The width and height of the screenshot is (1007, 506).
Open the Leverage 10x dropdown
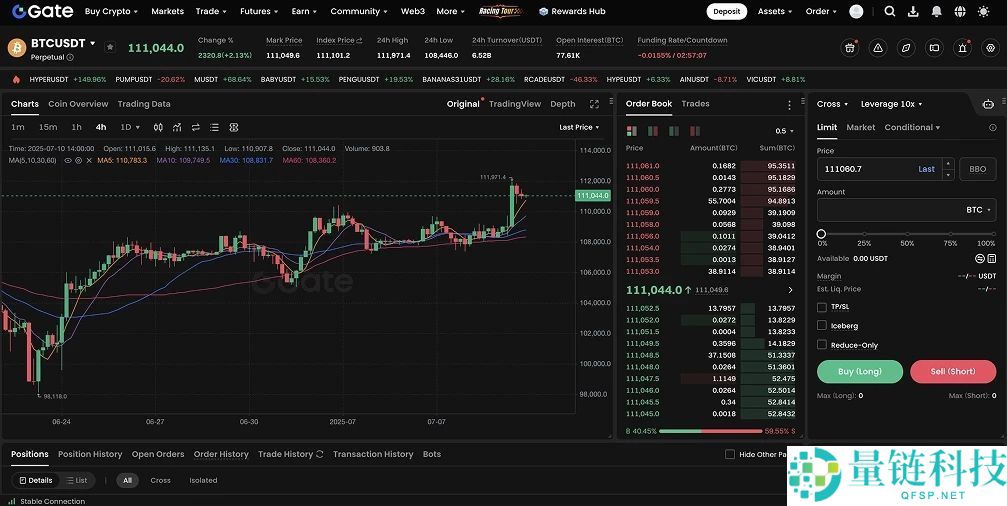(891, 104)
